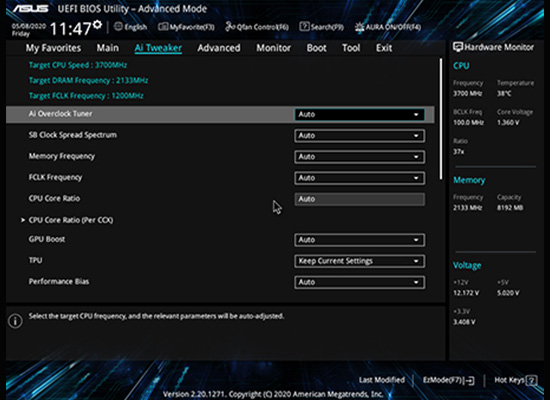Open the Exit tab
The width and height of the screenshot is (550, 400).
pyautogui.click(x=384, y=48)
